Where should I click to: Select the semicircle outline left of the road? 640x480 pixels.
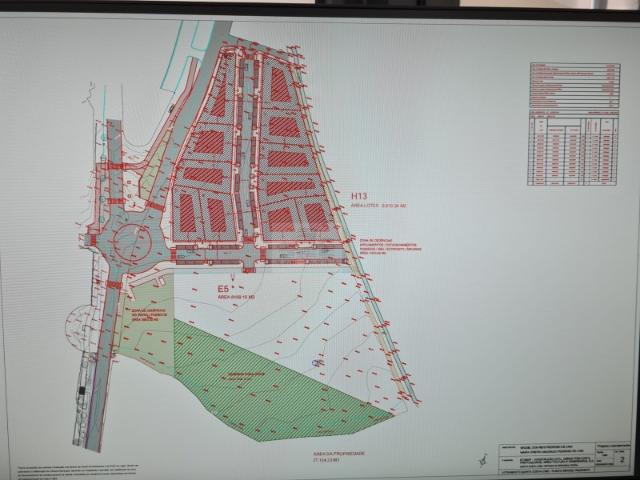pyautogui.click(x=78, y=325)
